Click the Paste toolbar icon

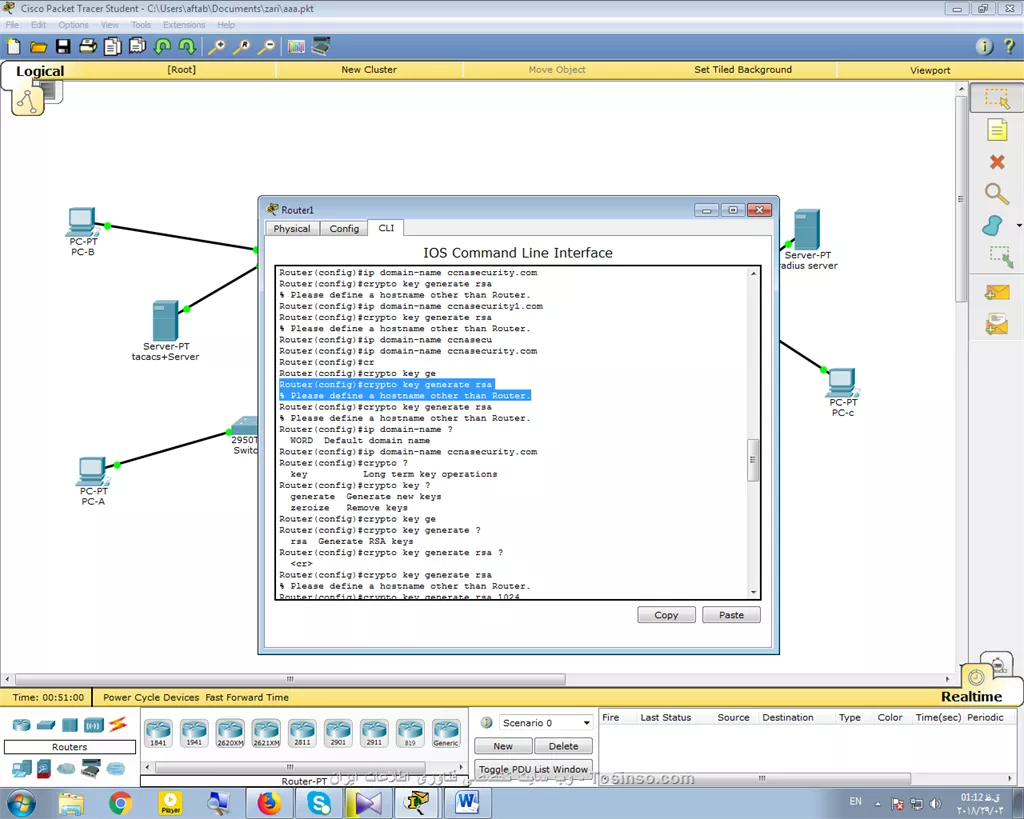click(x=137, y=46)
